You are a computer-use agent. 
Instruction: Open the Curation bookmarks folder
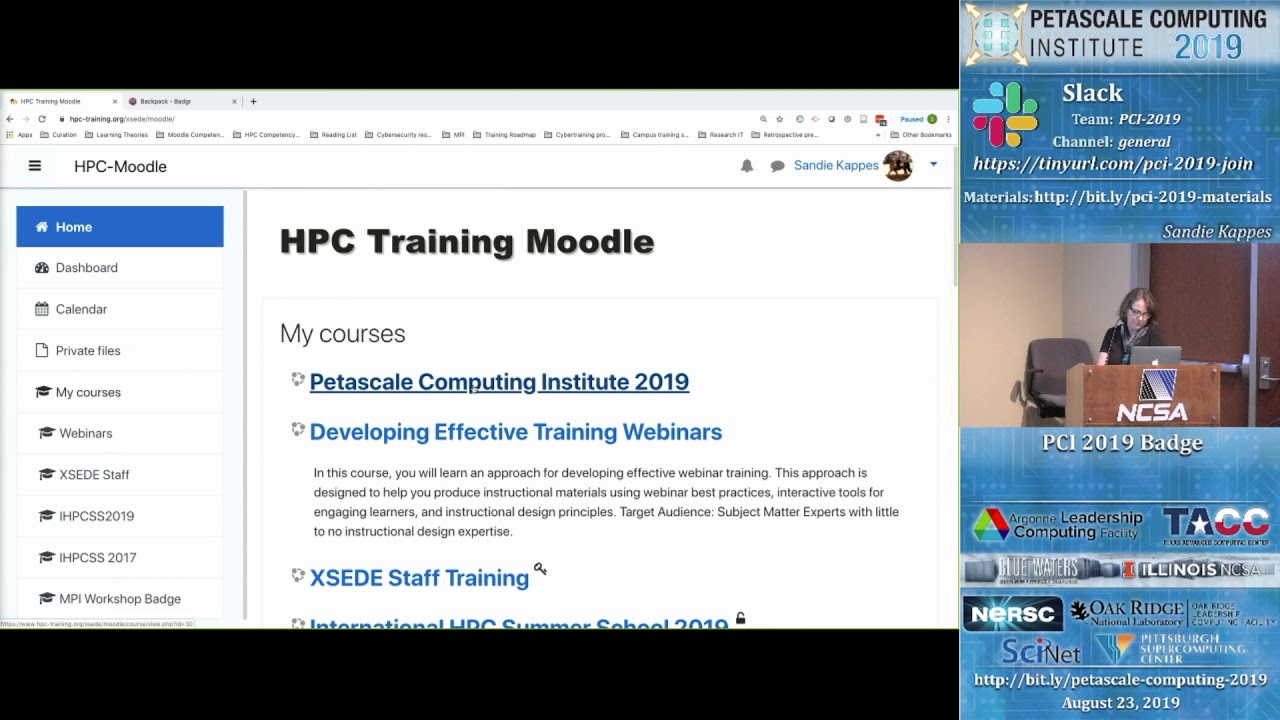point(59,135)
